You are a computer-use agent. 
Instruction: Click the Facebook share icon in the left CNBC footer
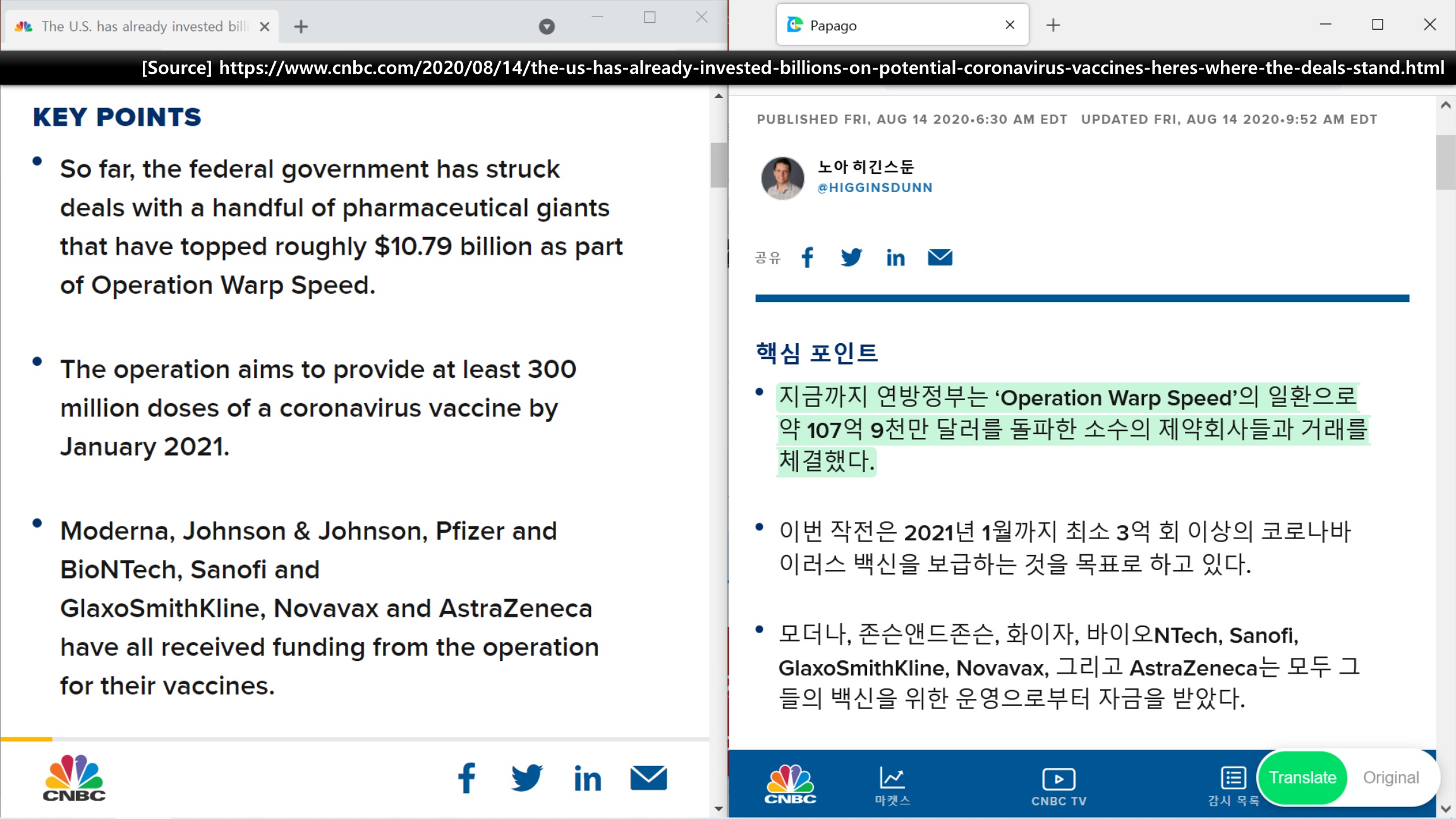coord(467,778)
